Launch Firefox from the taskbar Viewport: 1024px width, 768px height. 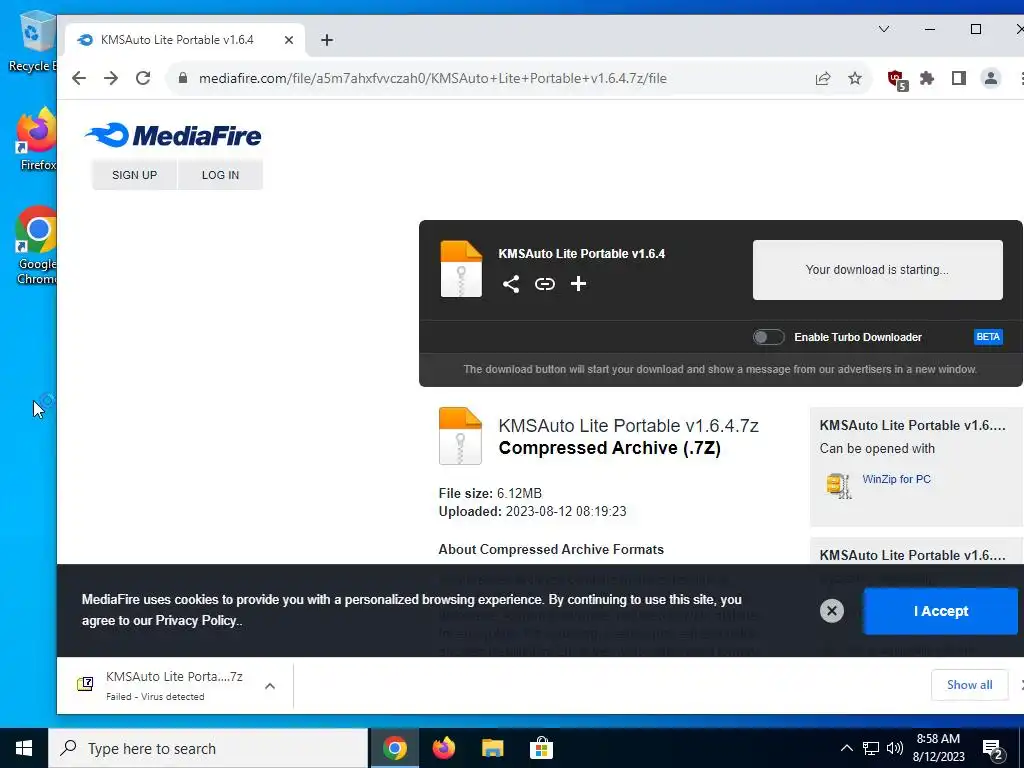click(444, 748)
